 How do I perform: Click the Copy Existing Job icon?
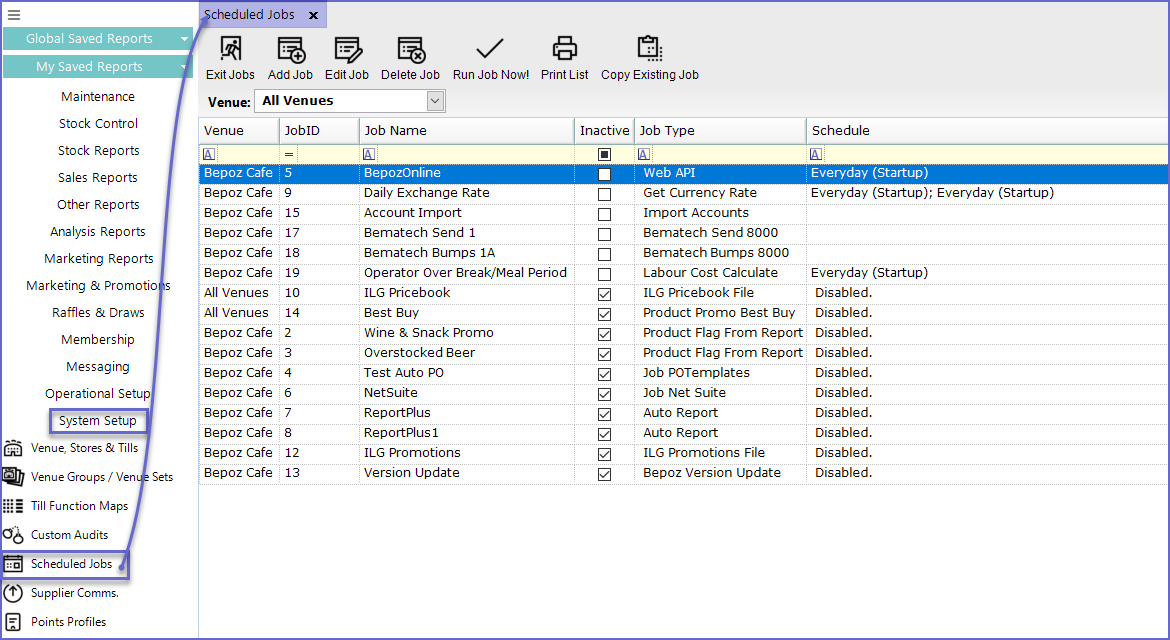click(650, 49)
